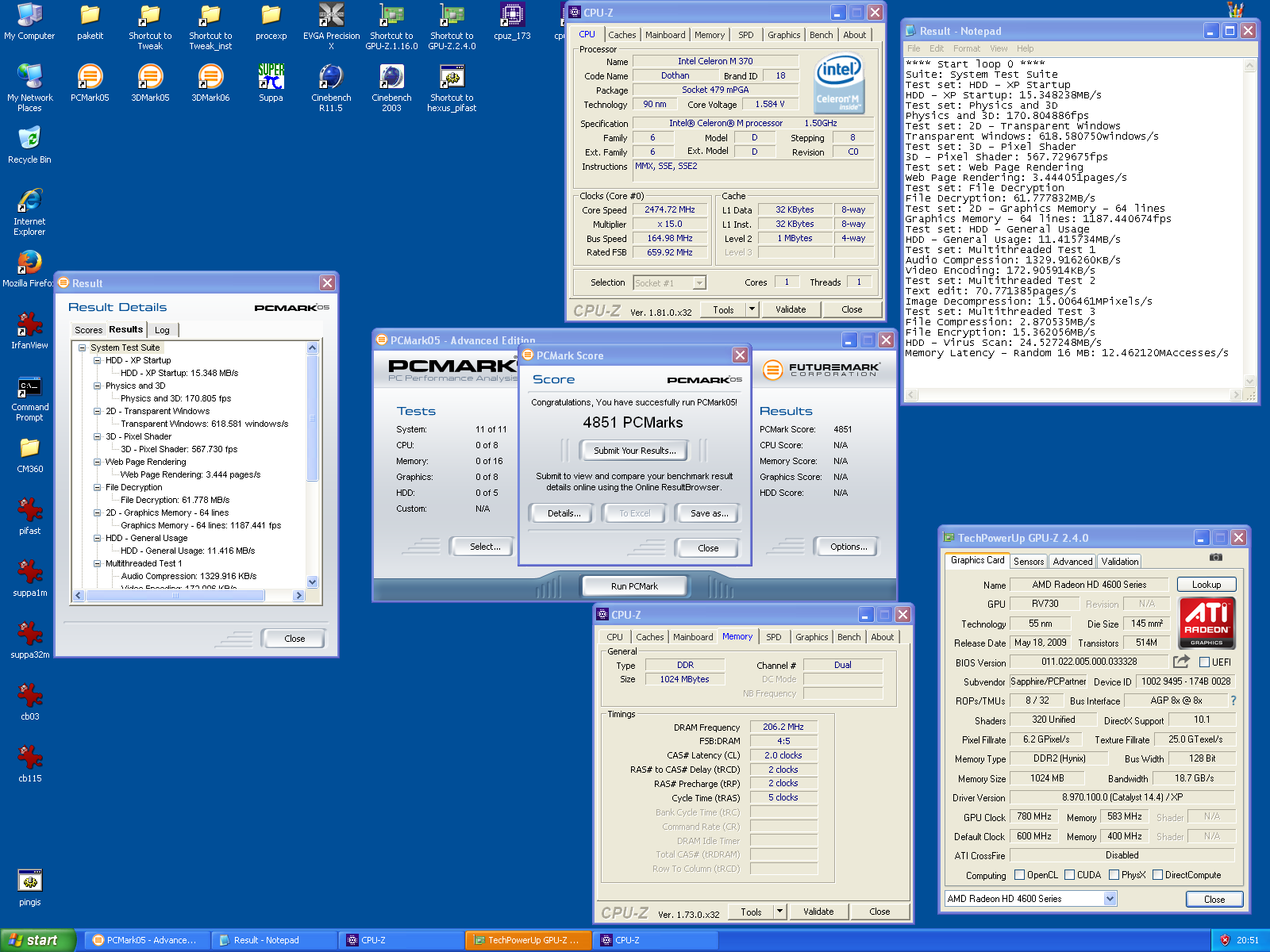1270x952 pixels.
Task: Open the CM360 folder icon
Action: tap(29, 455)
